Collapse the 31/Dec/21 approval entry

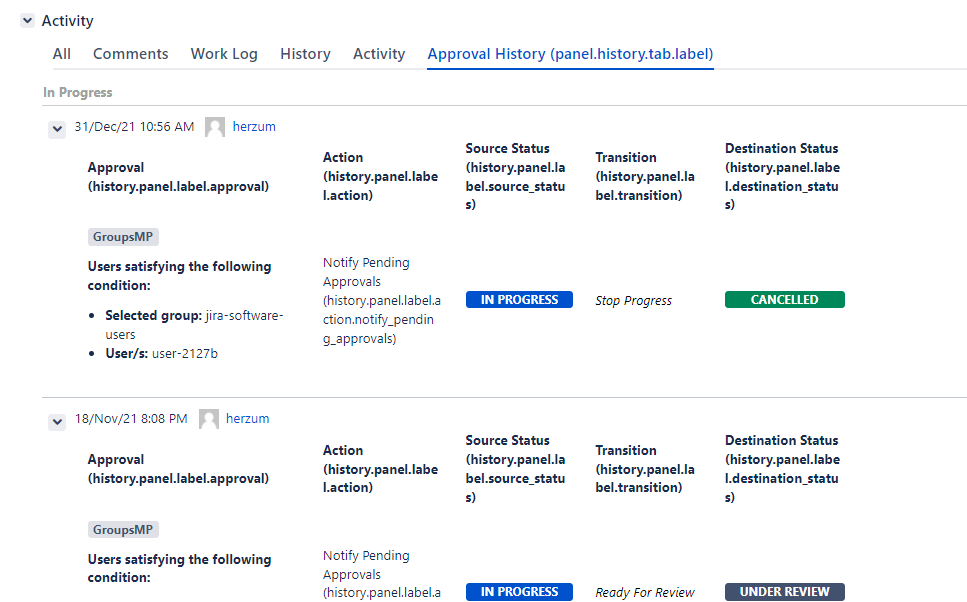[57, 128]
